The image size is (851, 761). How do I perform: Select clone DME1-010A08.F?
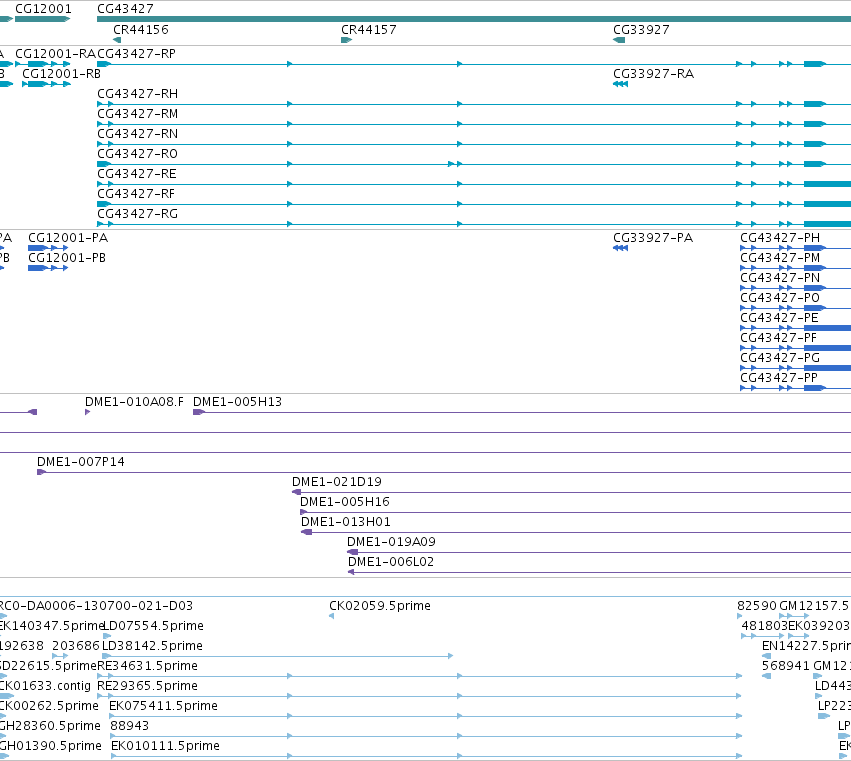click(x=134, y=402)
